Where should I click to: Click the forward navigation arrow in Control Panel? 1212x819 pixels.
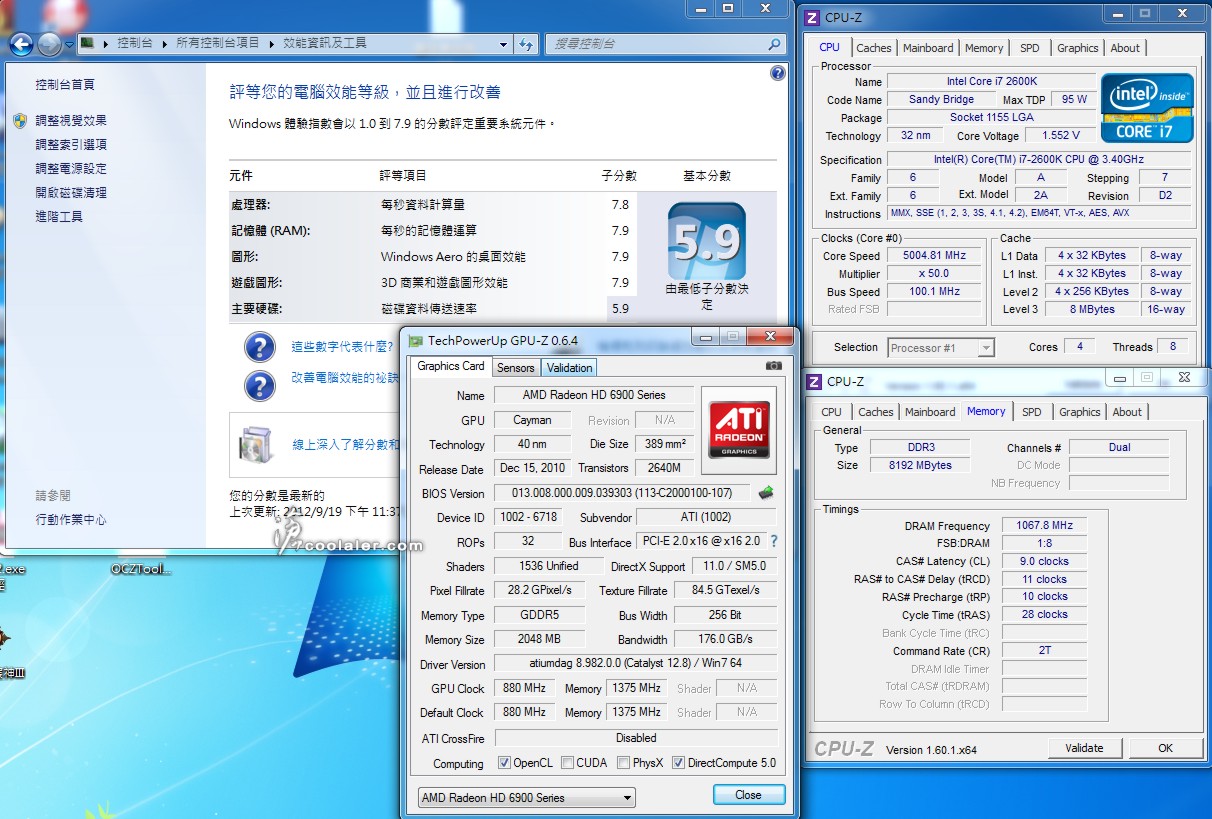pos(49,44)
